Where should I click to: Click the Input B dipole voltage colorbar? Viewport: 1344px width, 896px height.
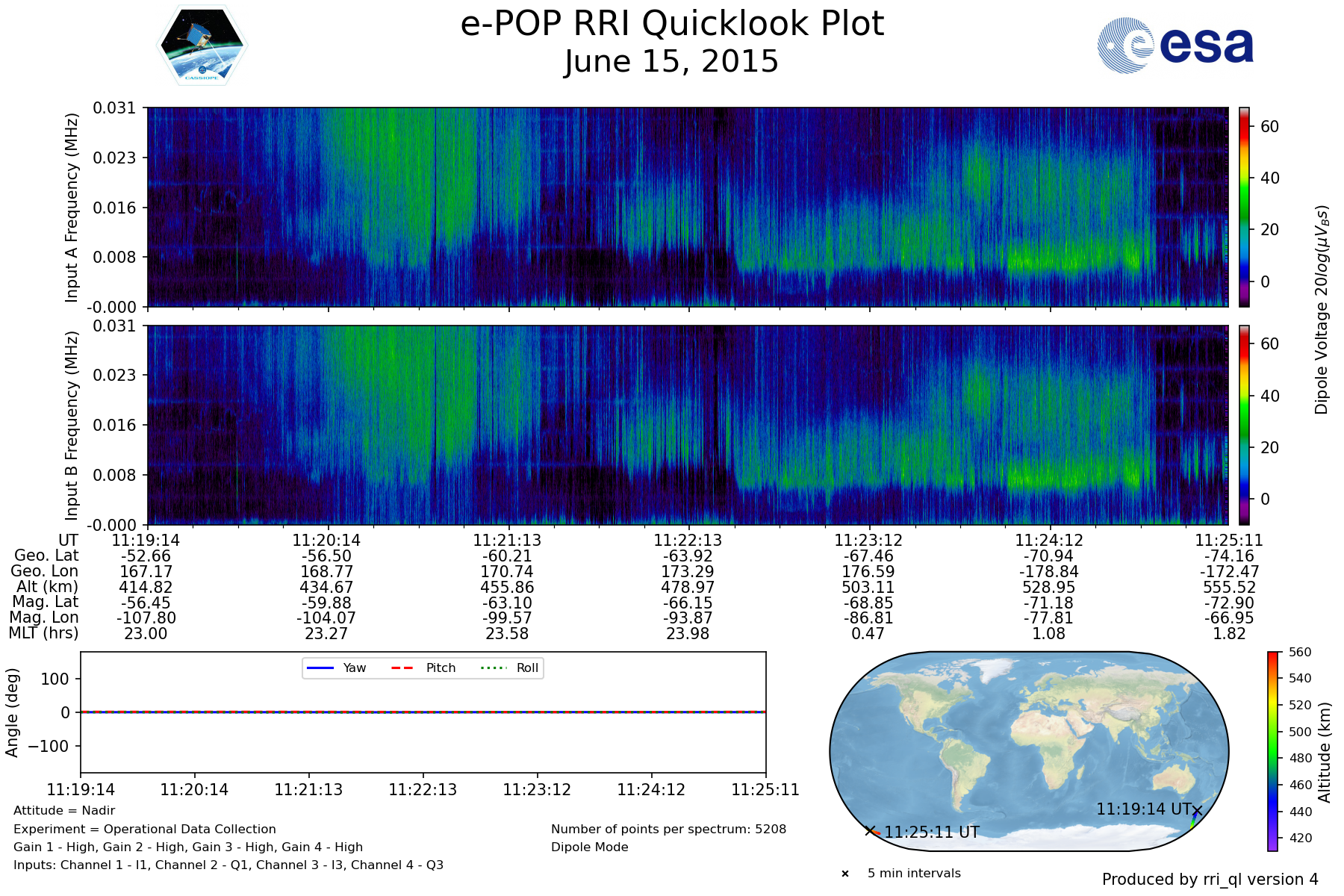[1245, 425]
